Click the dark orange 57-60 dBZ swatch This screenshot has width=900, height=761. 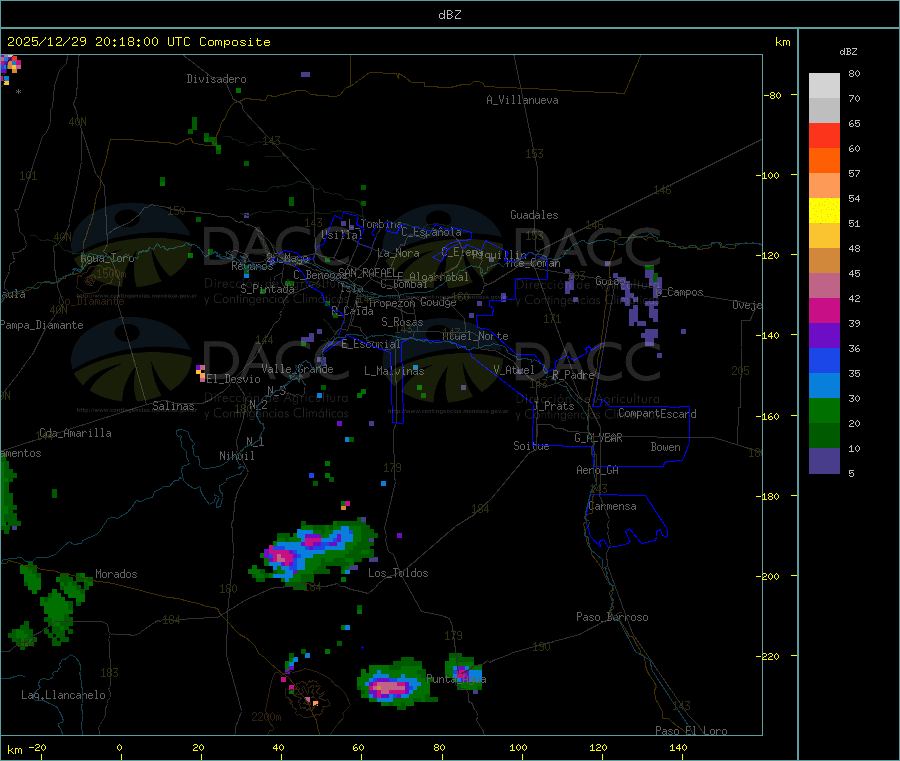click(824, 161)
